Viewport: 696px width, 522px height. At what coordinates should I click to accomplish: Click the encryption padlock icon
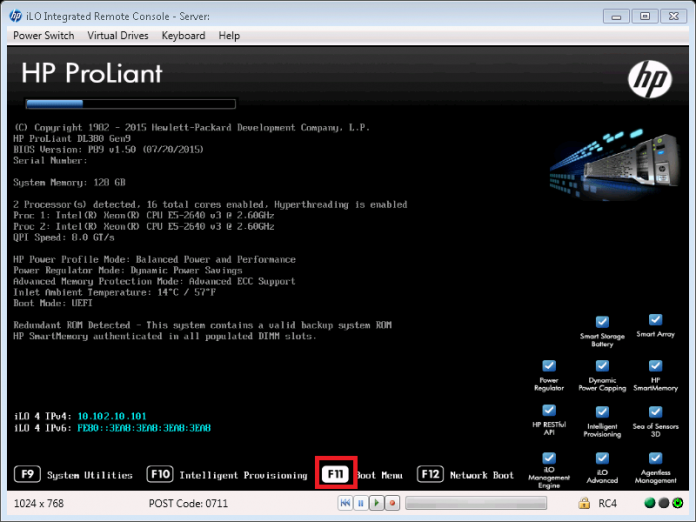[584, 503]
